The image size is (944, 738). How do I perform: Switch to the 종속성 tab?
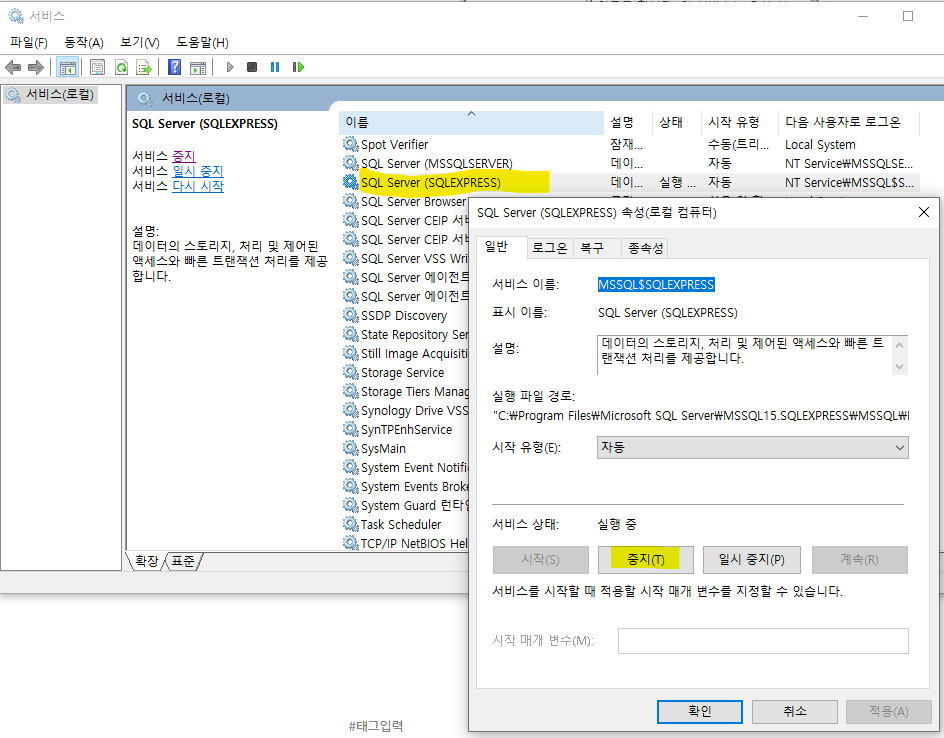[x=645, y=248]
